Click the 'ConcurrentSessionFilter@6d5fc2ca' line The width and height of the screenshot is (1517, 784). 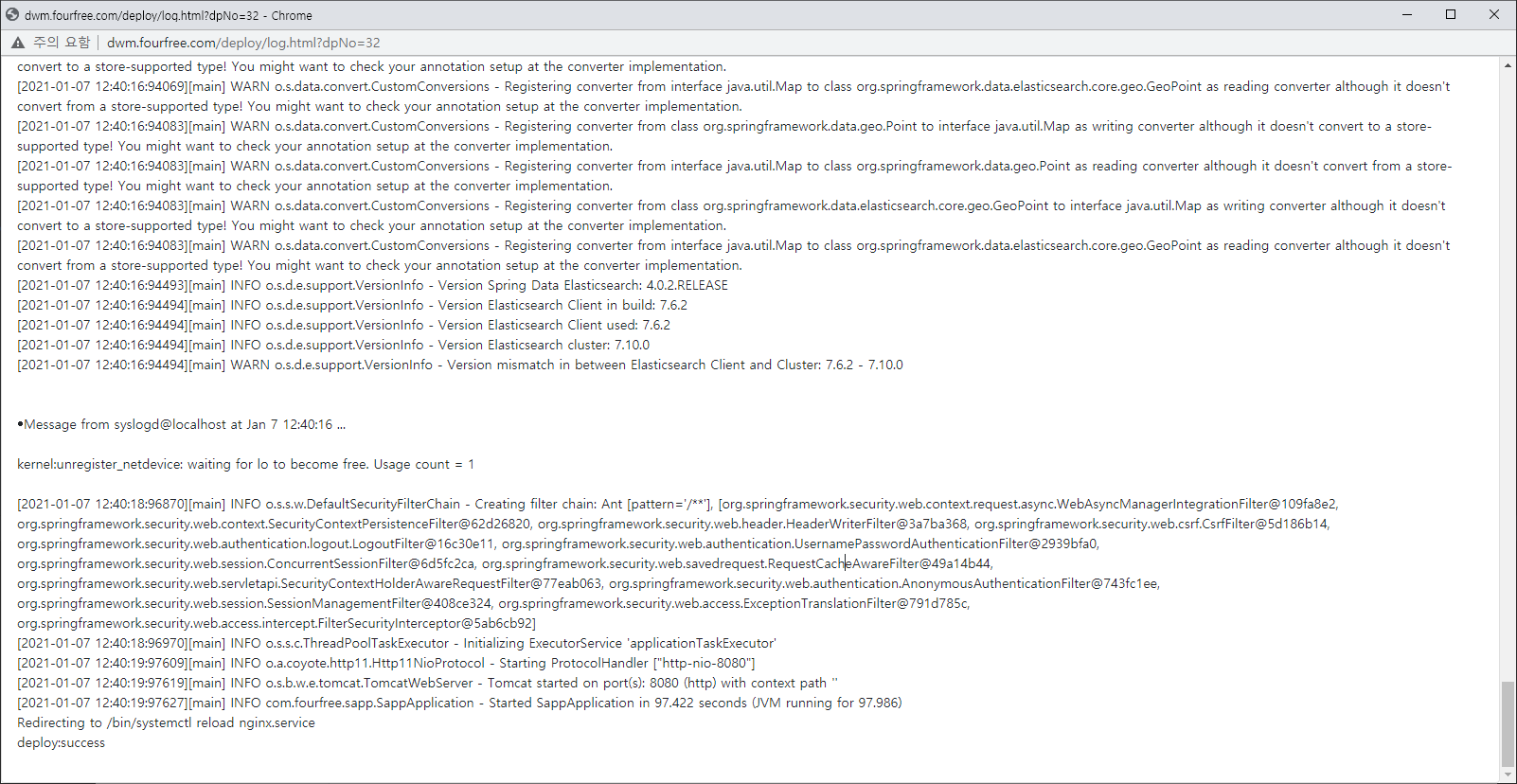click(505, 564)
